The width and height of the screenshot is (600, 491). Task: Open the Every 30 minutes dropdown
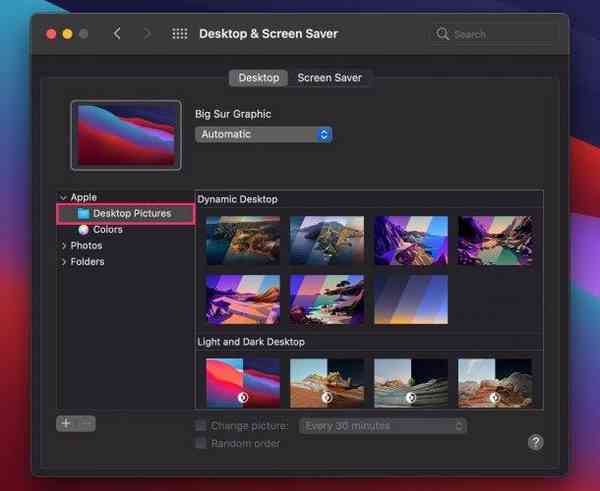click(384, 426)
